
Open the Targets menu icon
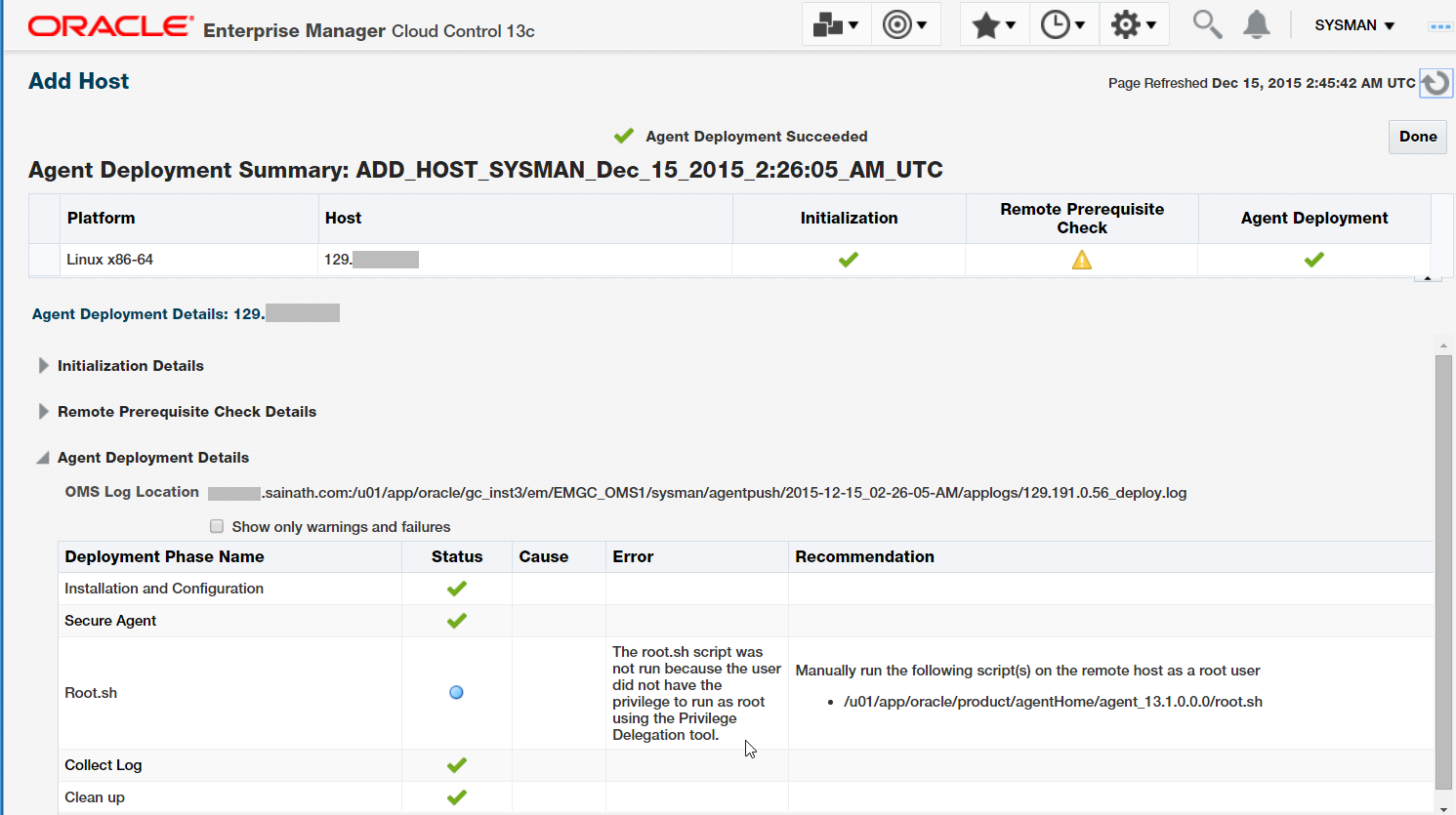(x=905, y=24)
